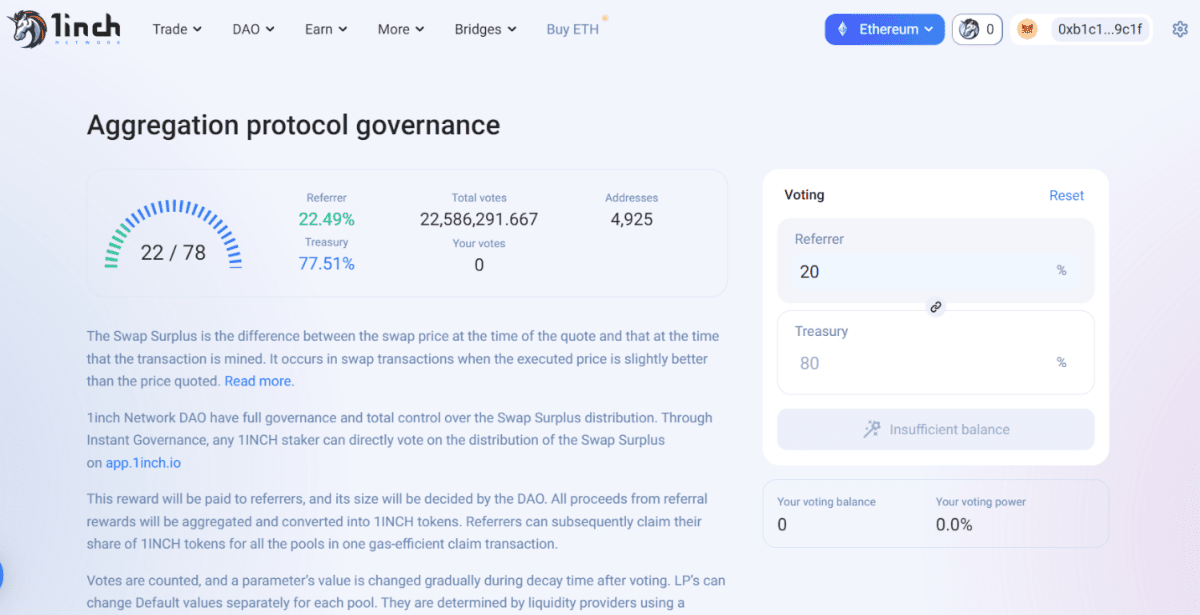Click the Buy ETH menu item
Screen dimensions: 1200x615
(573, 29)
